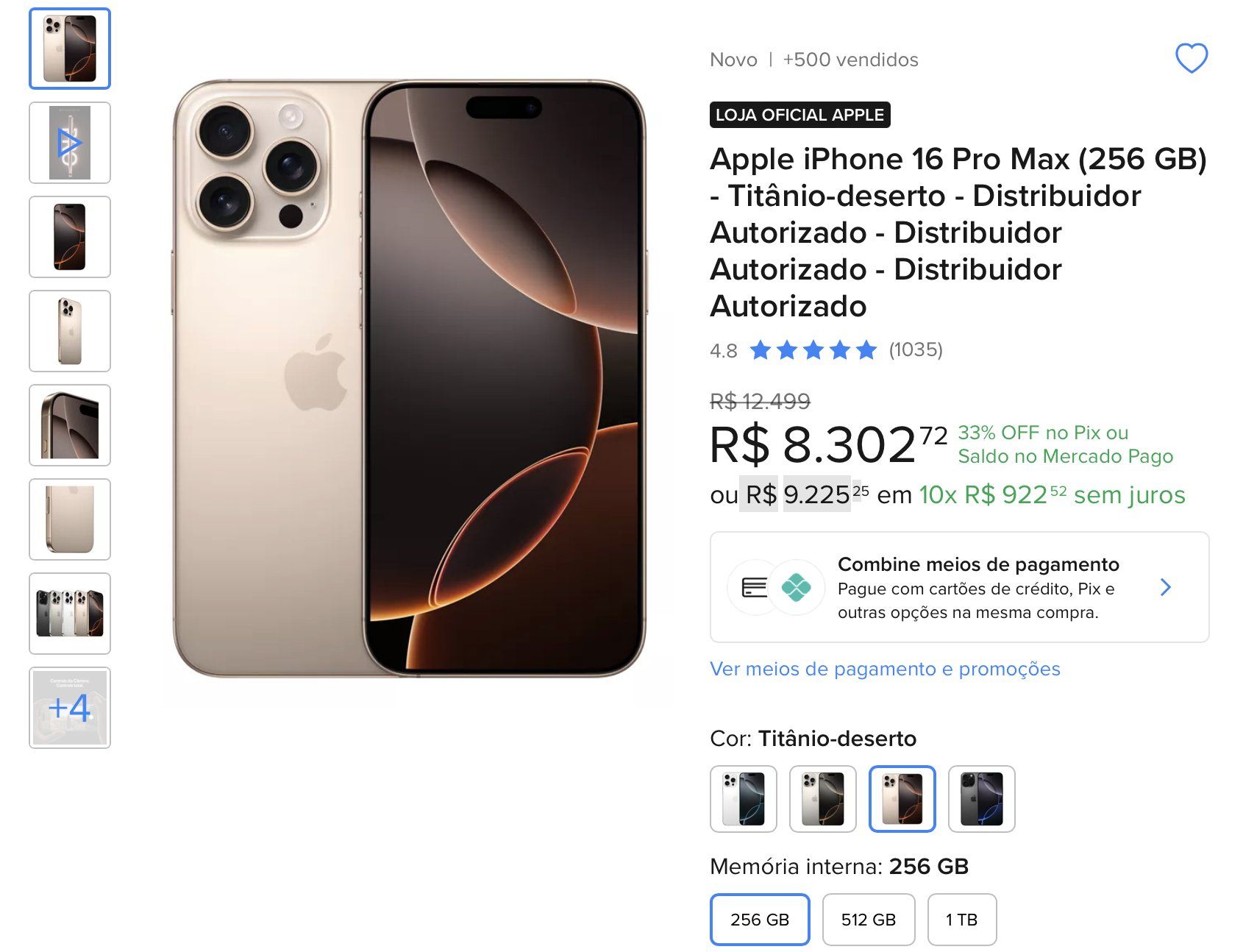Play the product video thumbnail
Viewport: 1243px width, 952px height.
pos(70,143)
